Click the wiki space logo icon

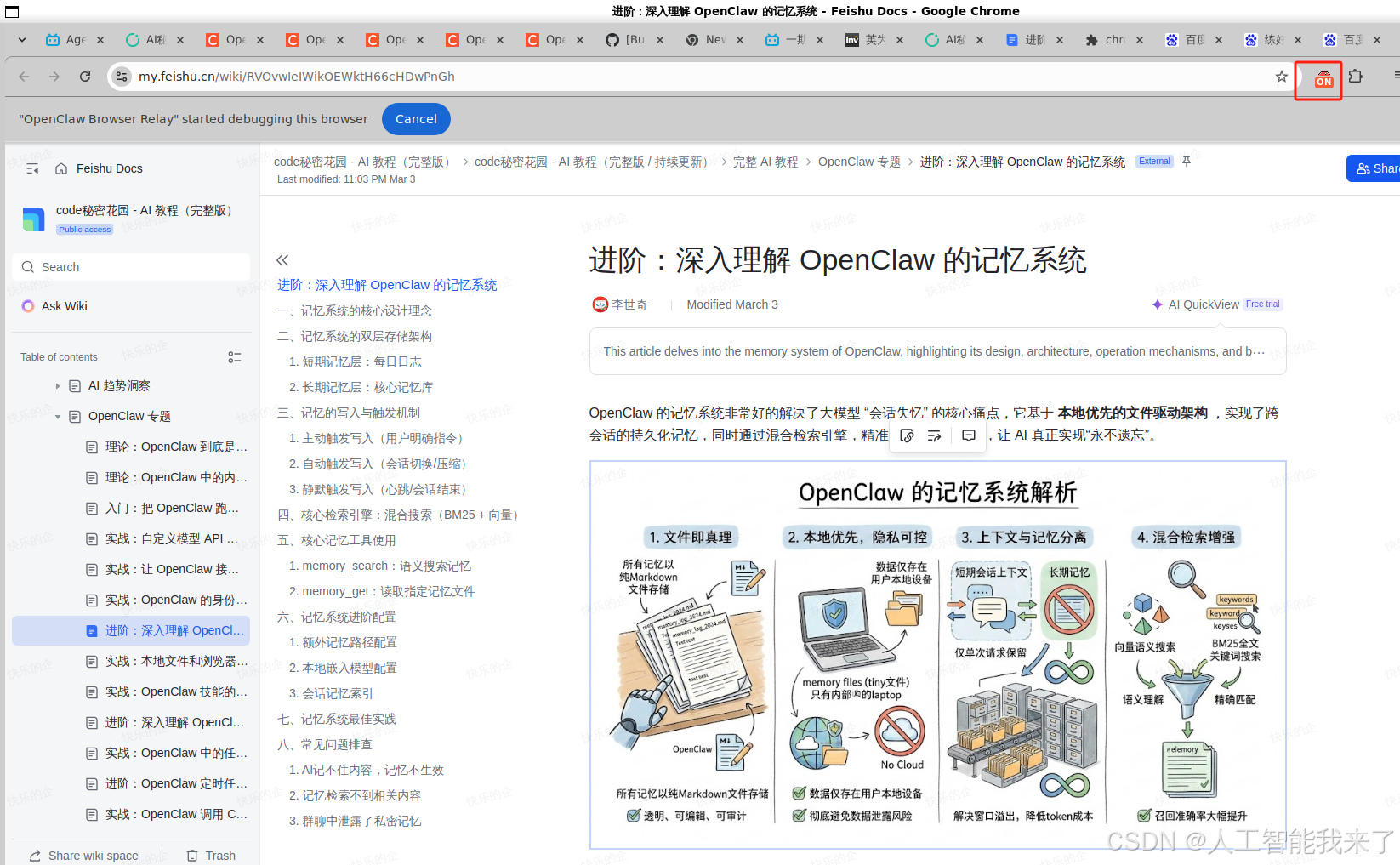[33, 219]
